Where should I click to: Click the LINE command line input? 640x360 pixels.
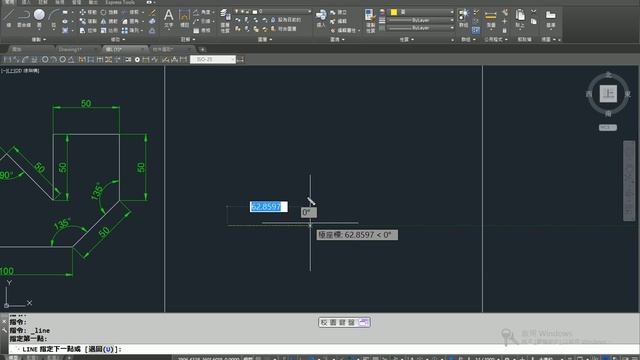coord(324,349)
